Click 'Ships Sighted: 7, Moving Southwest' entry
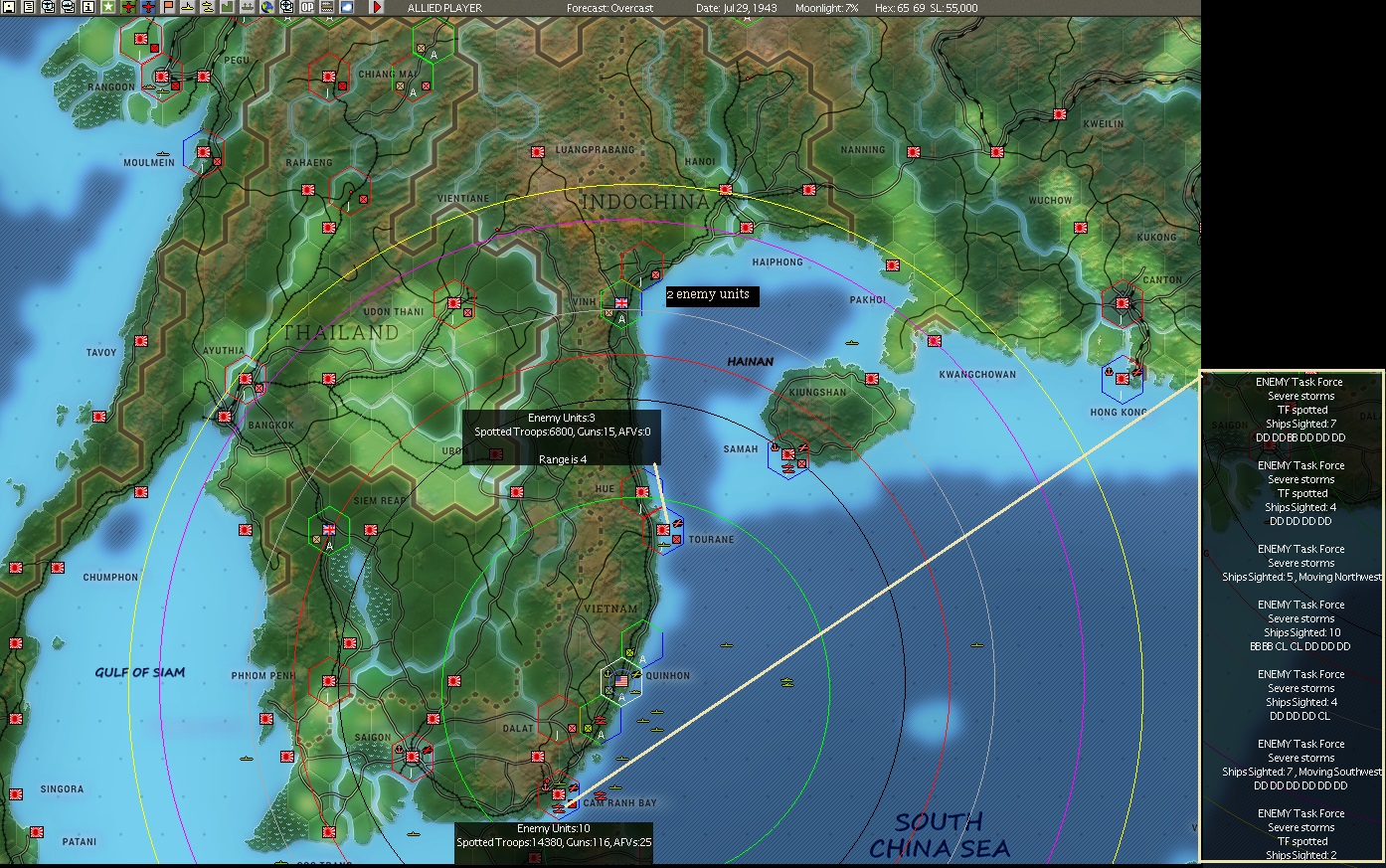This screenshot has width=1386, height=868. pyautogui.click(x=1301, y=772)
